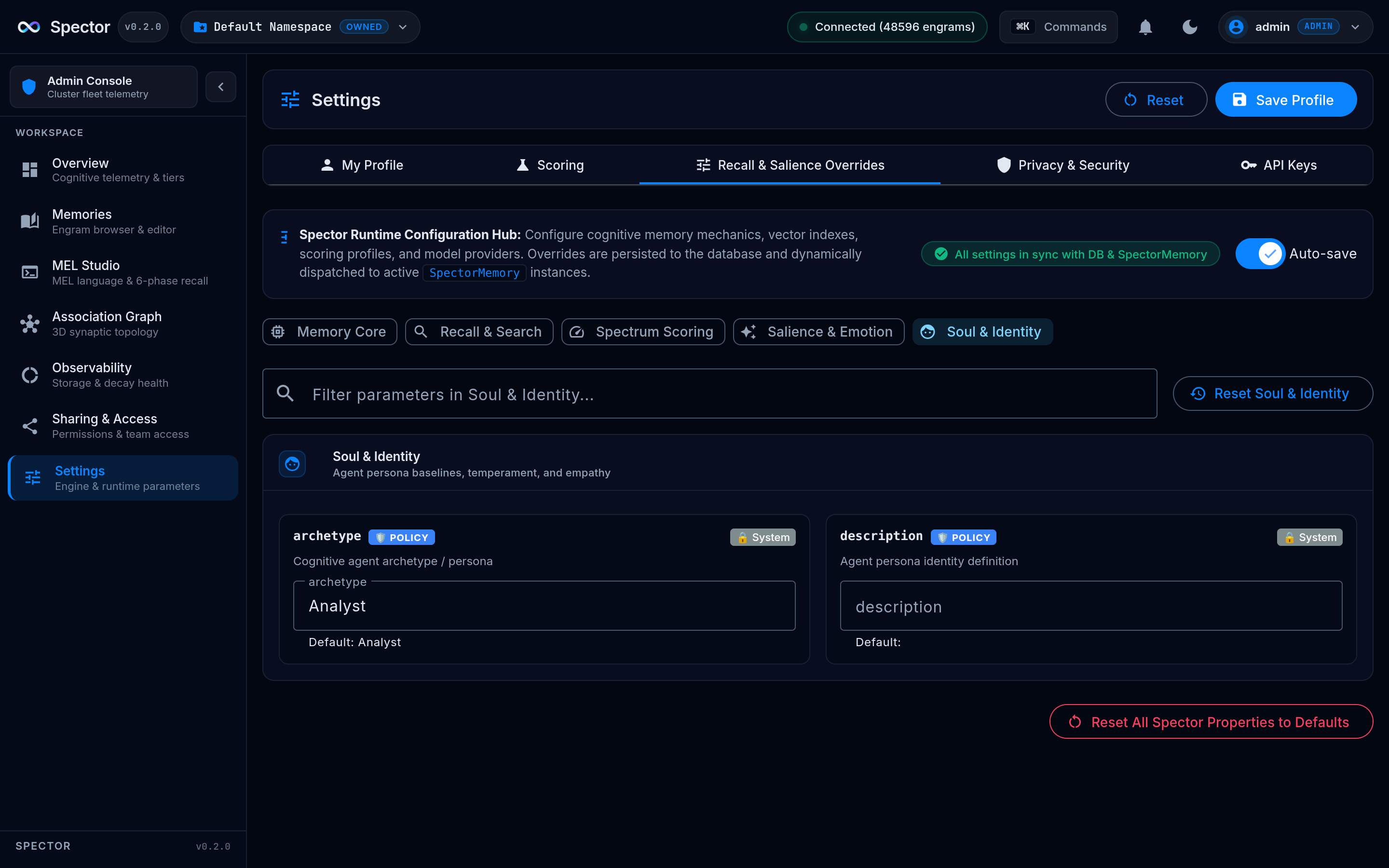Toggle dark mode moon icon
Viewport: 1389px width, 868px height.
1190,27
